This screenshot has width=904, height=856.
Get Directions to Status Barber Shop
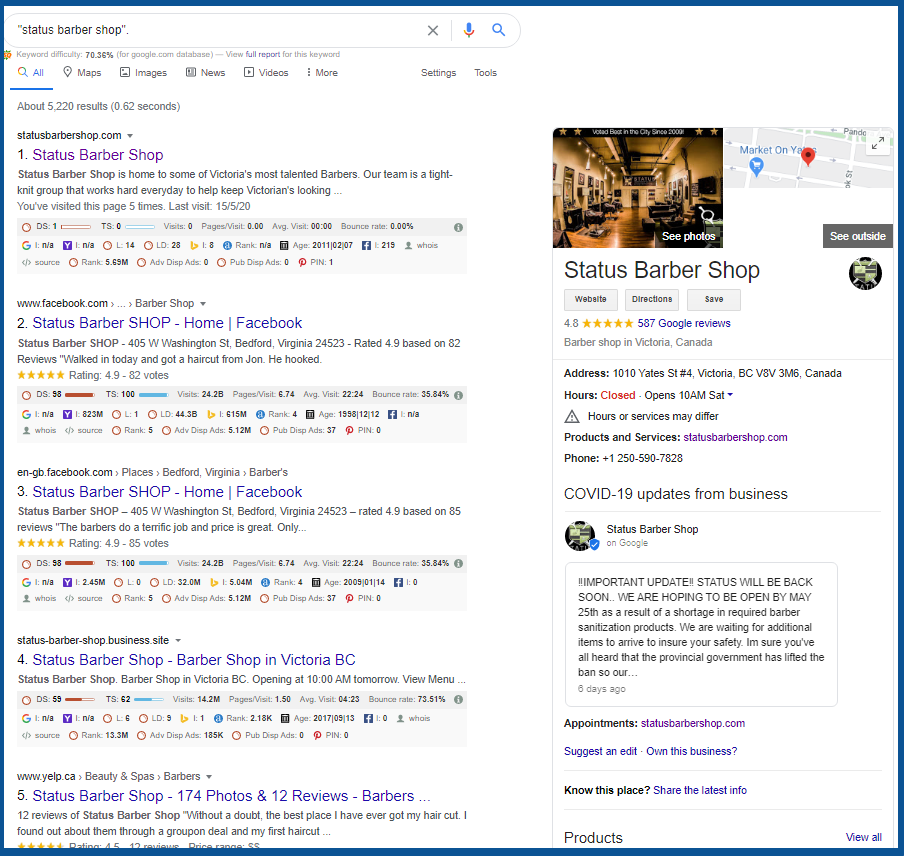click(x=652, y=300)
